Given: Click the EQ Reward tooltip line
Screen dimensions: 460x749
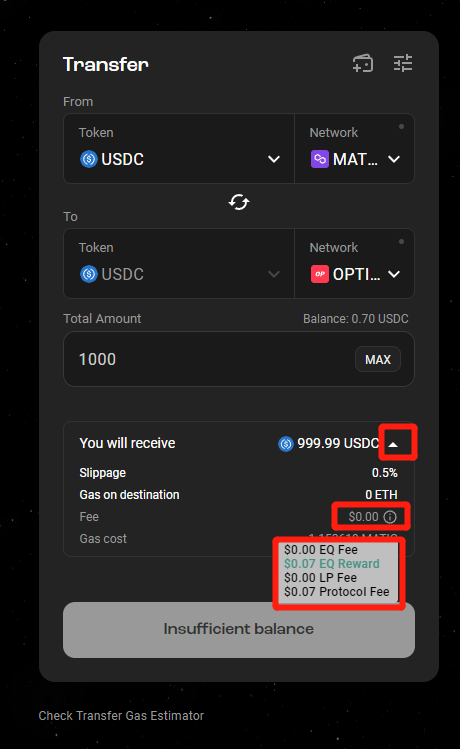Looking at the screenshot, I should click(332, 564).
